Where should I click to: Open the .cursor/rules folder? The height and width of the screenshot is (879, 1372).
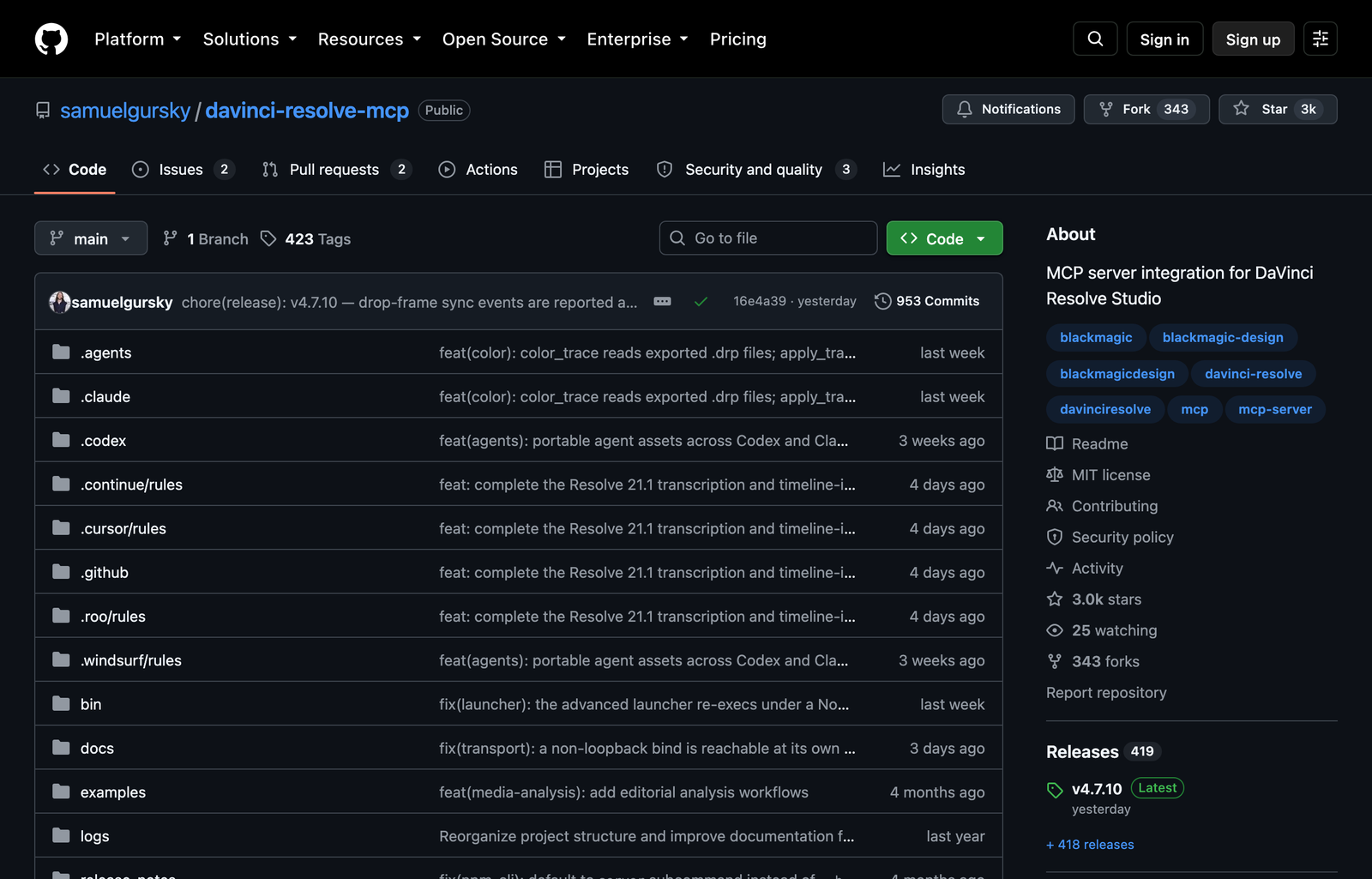[x=123, y=528]
